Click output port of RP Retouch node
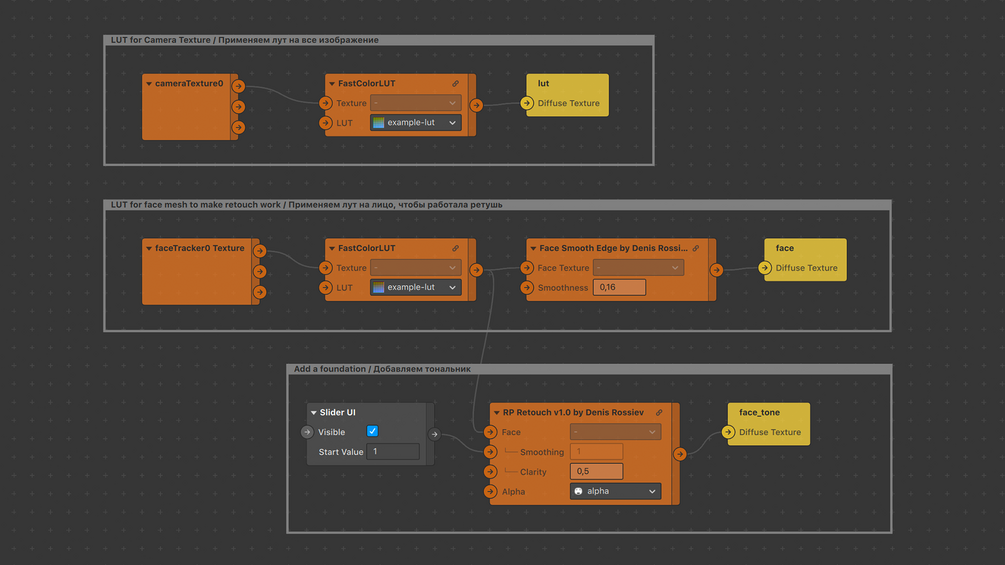 [x=679, y=454]
